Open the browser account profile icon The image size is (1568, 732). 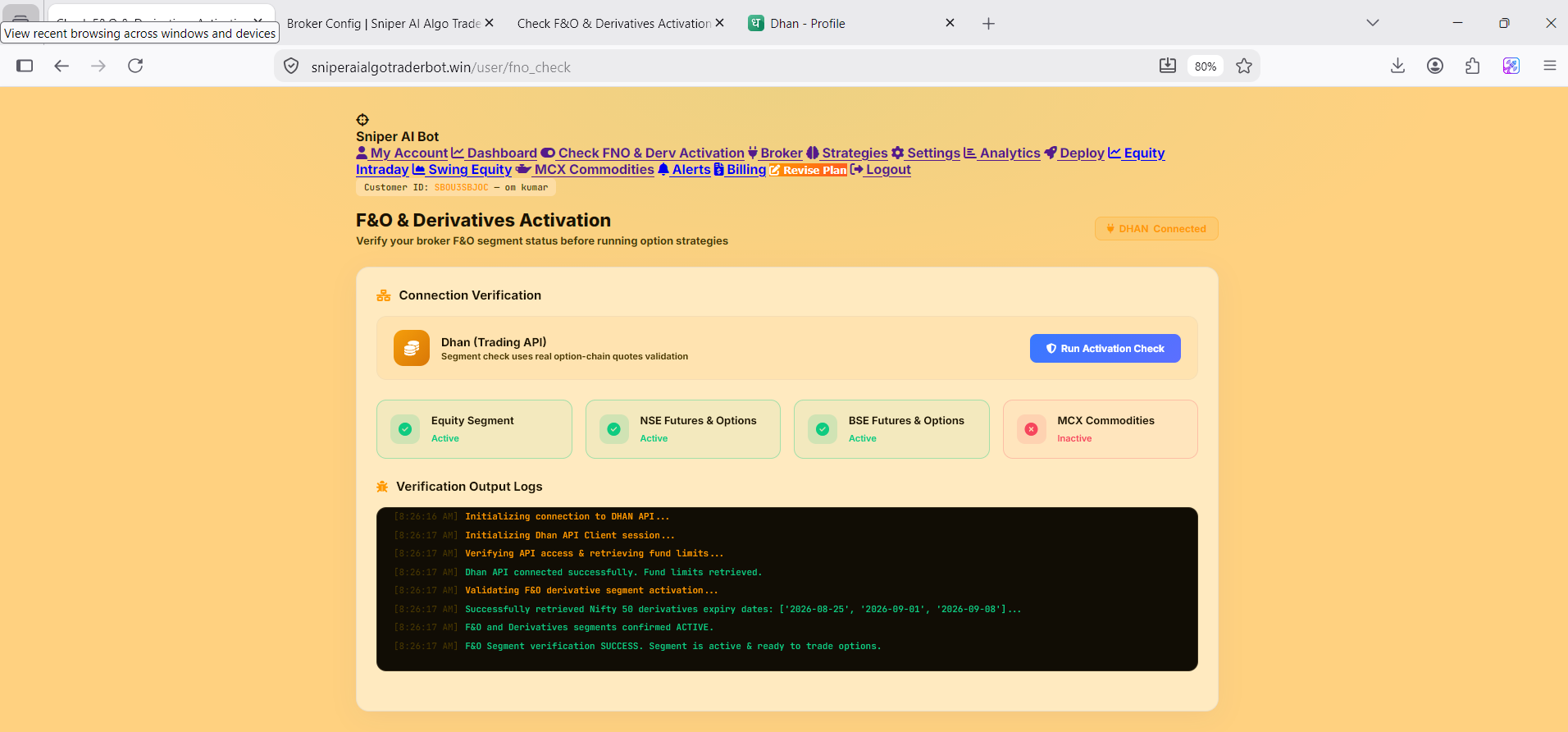[x=1435, y=66]
